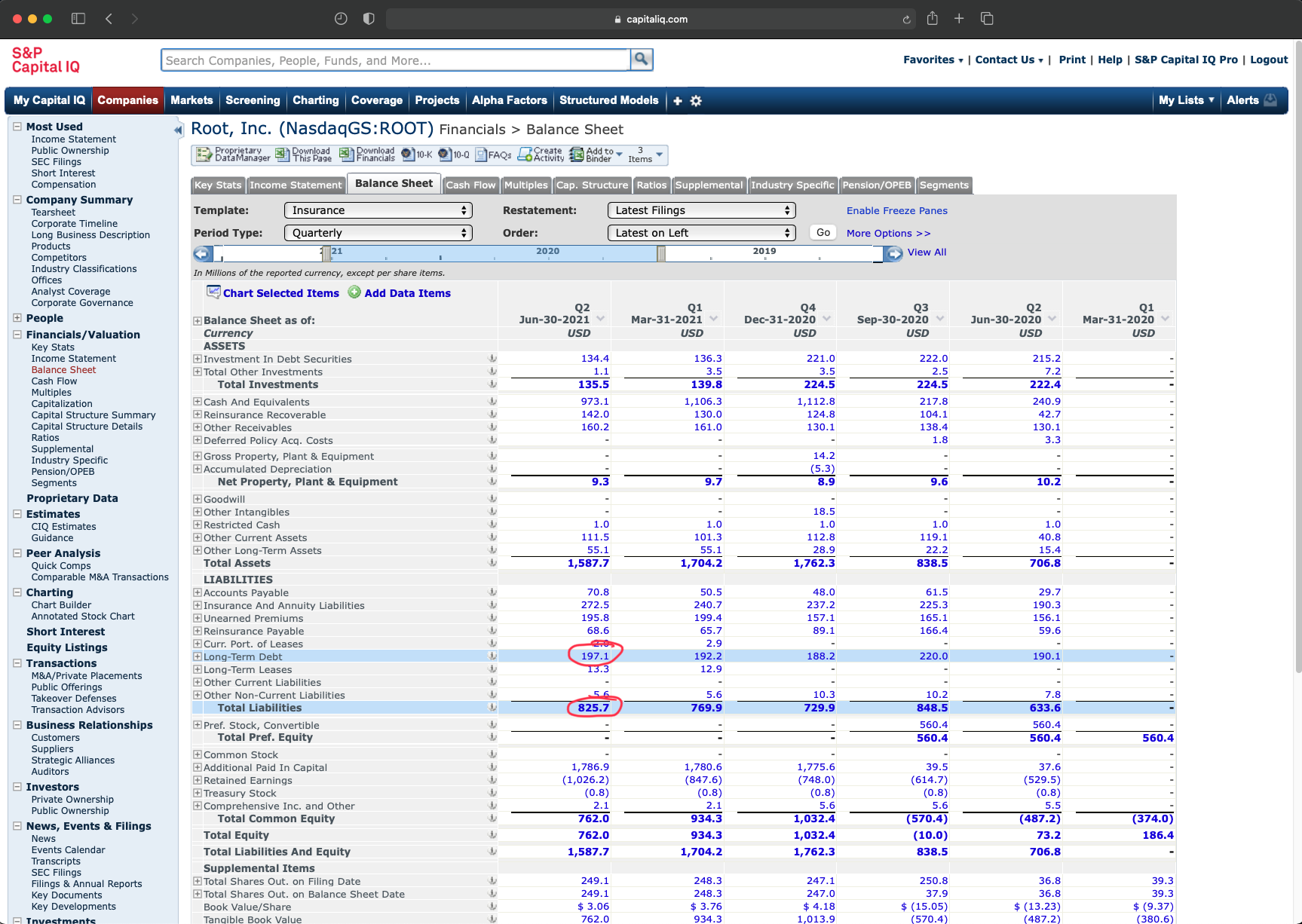The image size is (1302, 924).
Task: Show Safari tab overview
Action: pos(987,19)
